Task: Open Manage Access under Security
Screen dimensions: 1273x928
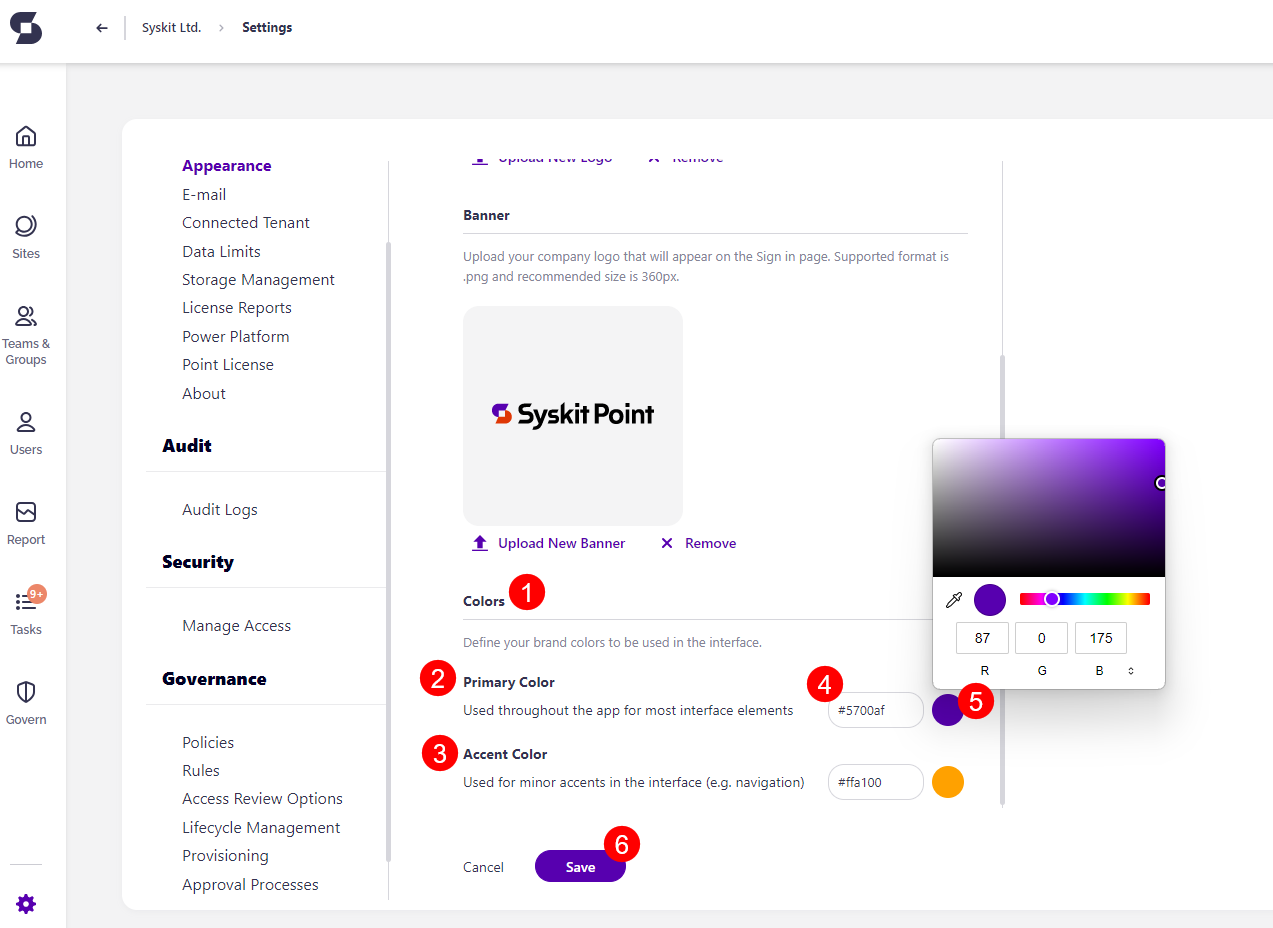Action: [237, 626]
